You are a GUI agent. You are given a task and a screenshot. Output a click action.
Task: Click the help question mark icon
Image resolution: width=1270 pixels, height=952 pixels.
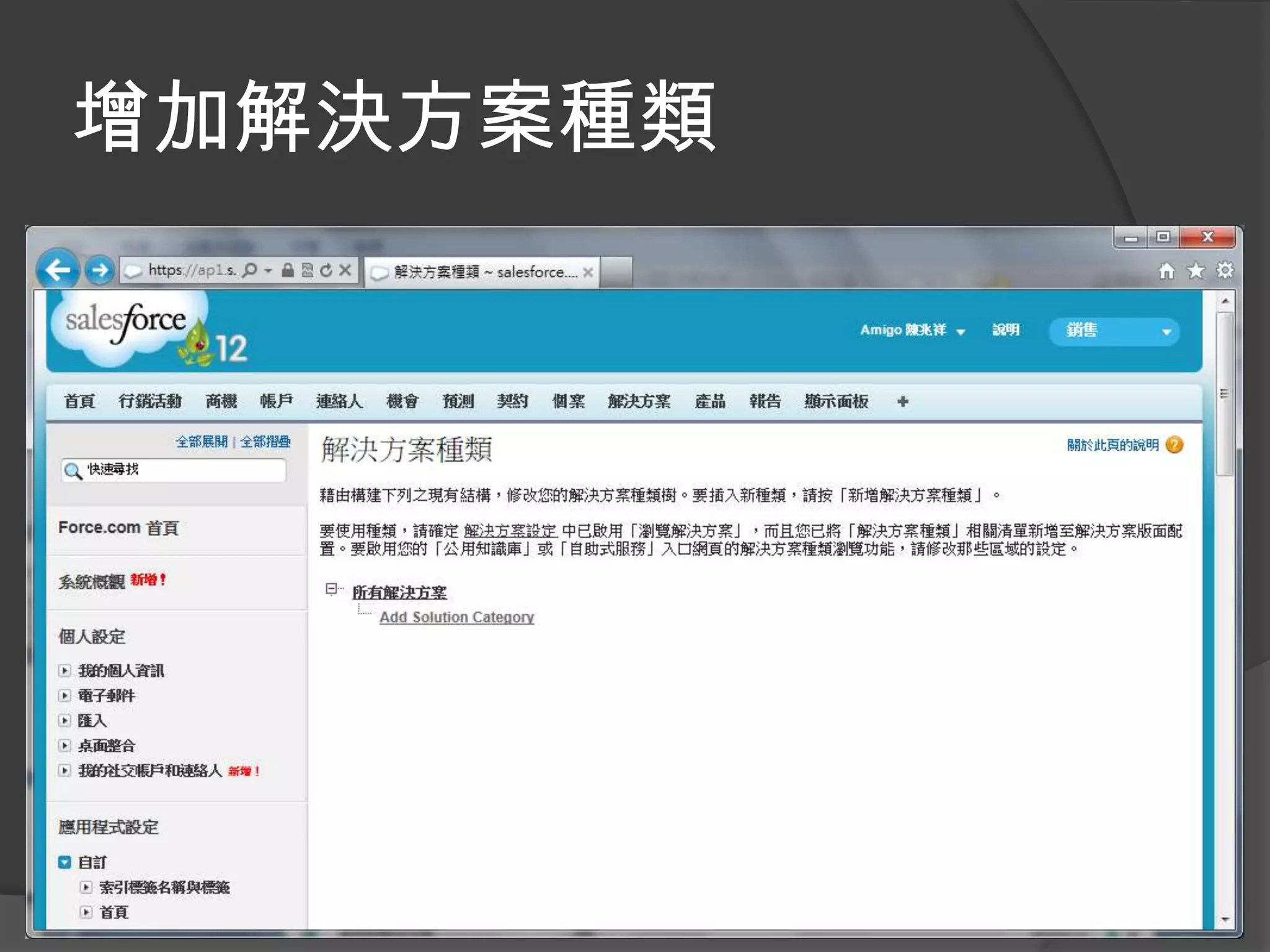(1175, 445)
